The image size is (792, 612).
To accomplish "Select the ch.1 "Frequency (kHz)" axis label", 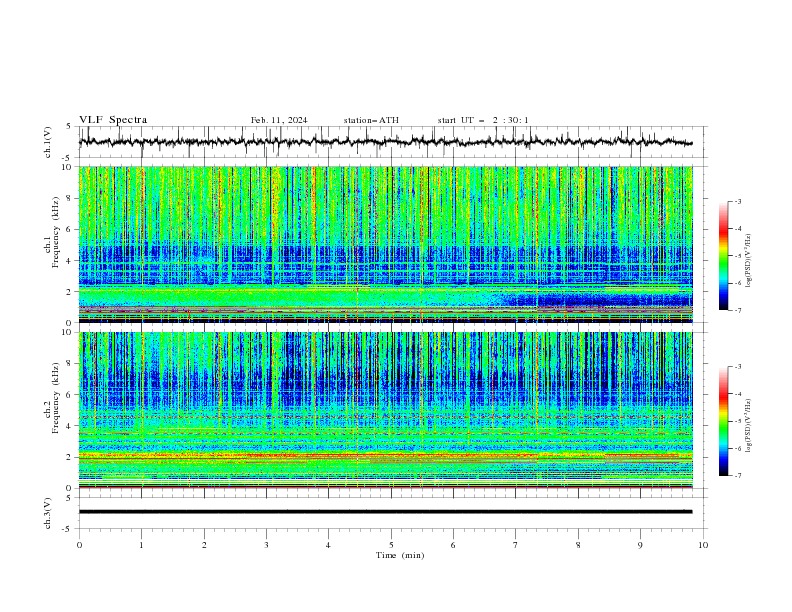I will 56,232.
